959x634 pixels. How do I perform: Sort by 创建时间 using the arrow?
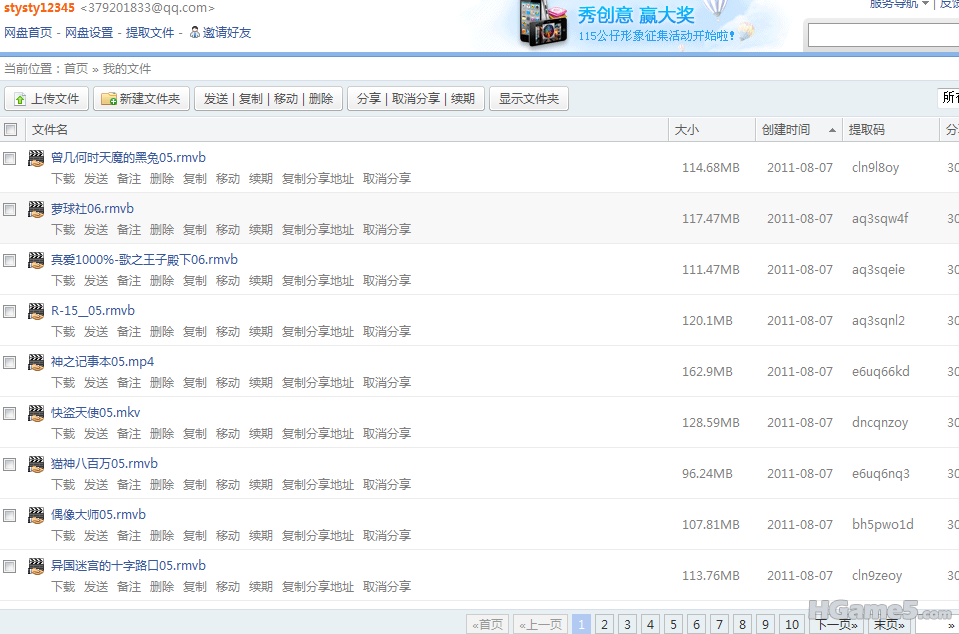coord(832,130)
